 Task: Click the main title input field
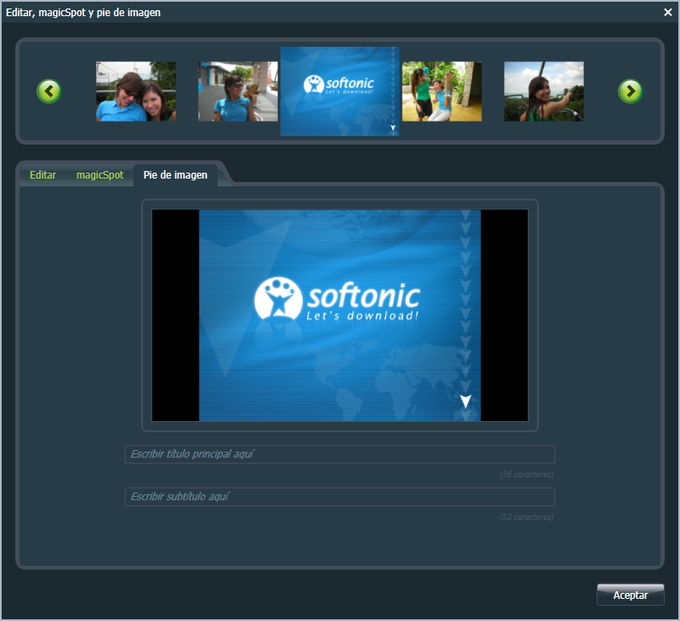(340, 454)
